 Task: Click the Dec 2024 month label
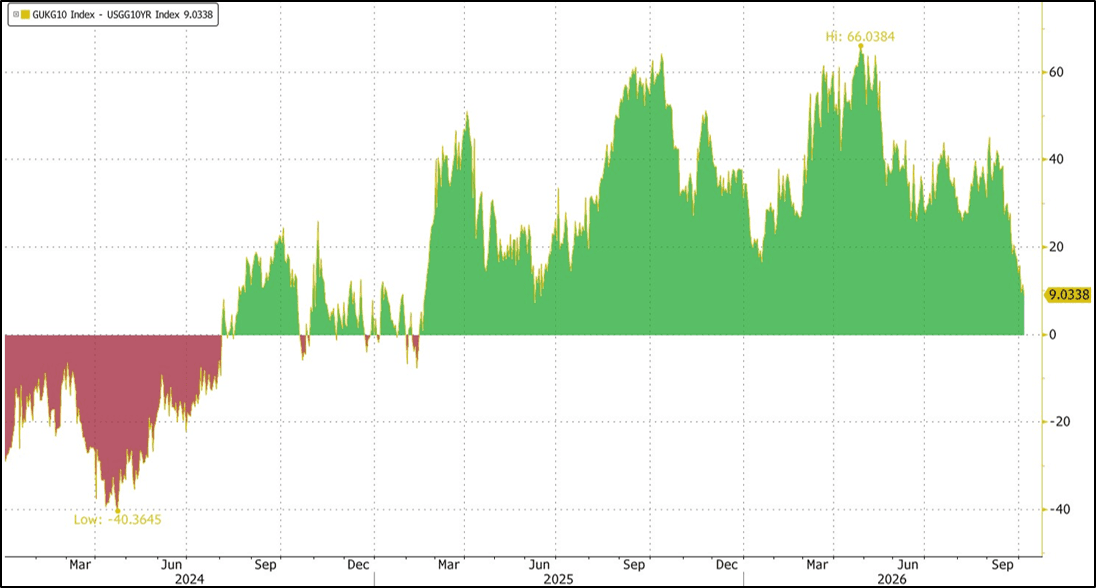tap(358, 564)
